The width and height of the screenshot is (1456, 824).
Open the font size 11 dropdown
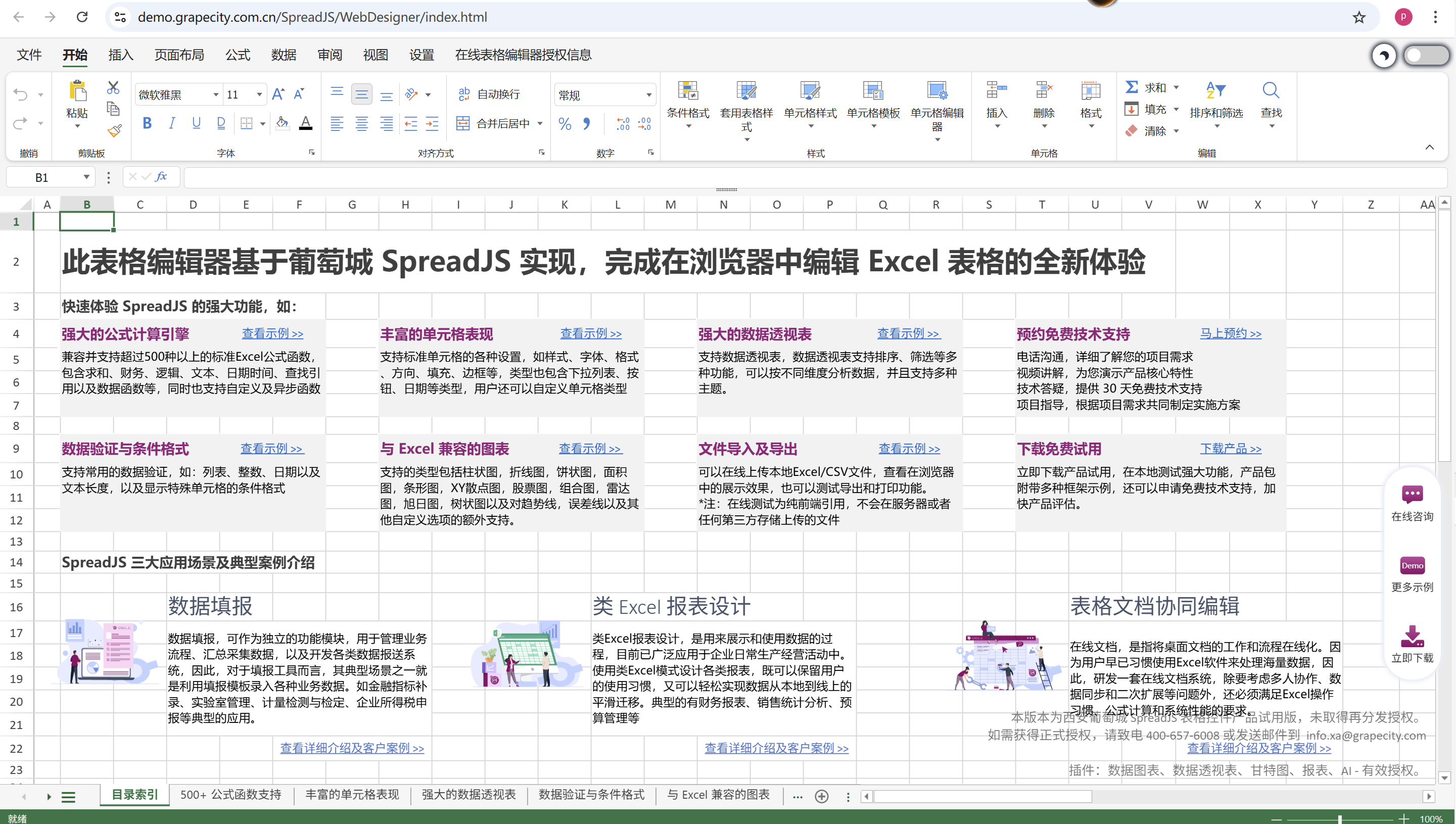coord(259,94)
